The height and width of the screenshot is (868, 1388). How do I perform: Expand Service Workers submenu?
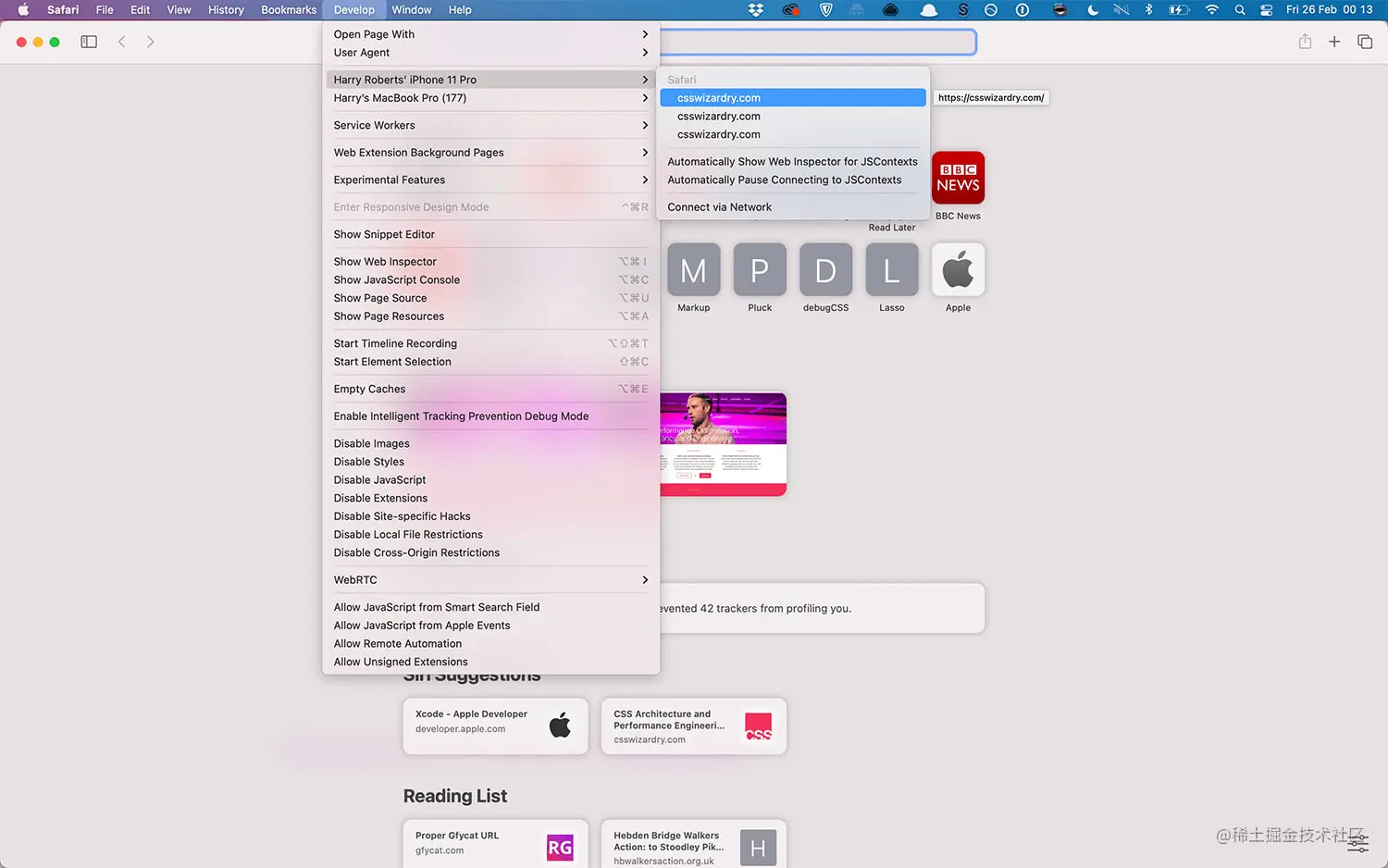[x=490, y=125]
